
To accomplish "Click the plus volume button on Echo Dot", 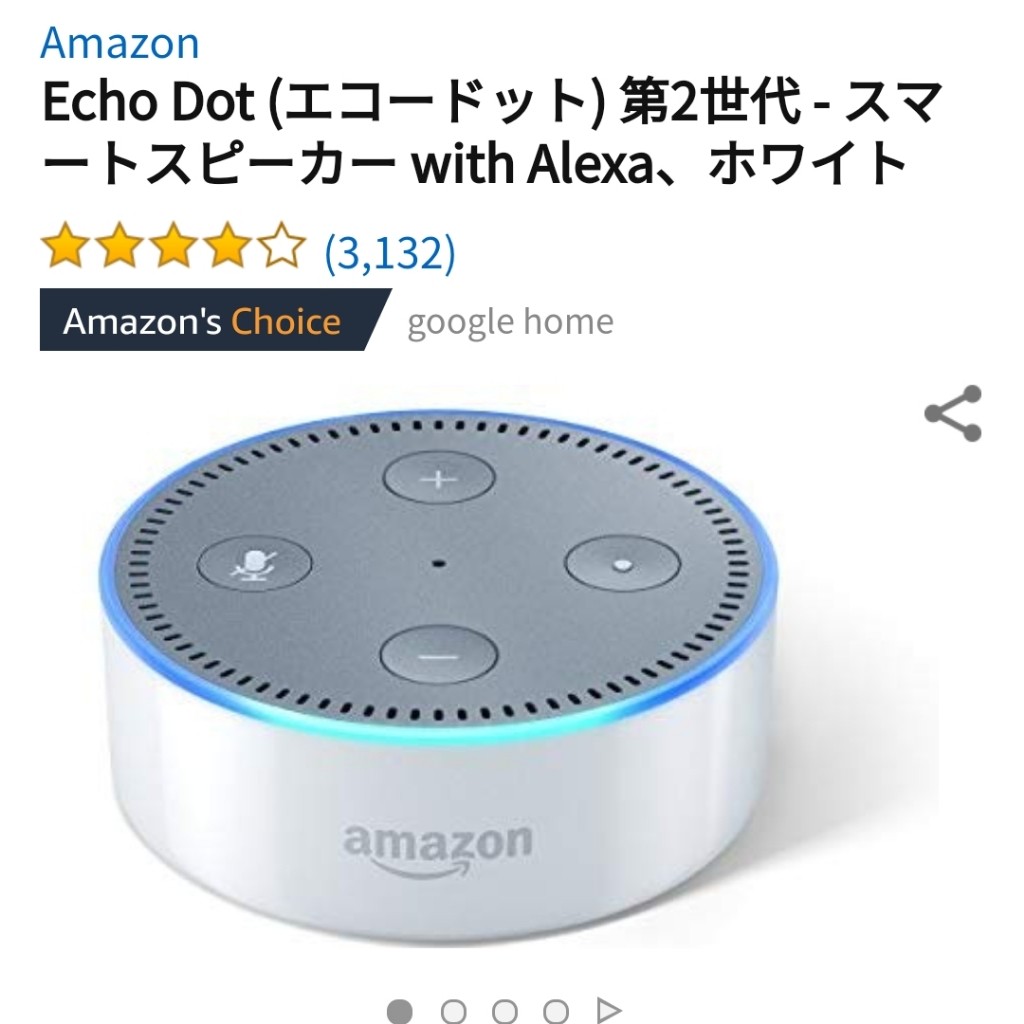I will click(x=439, y=478).
